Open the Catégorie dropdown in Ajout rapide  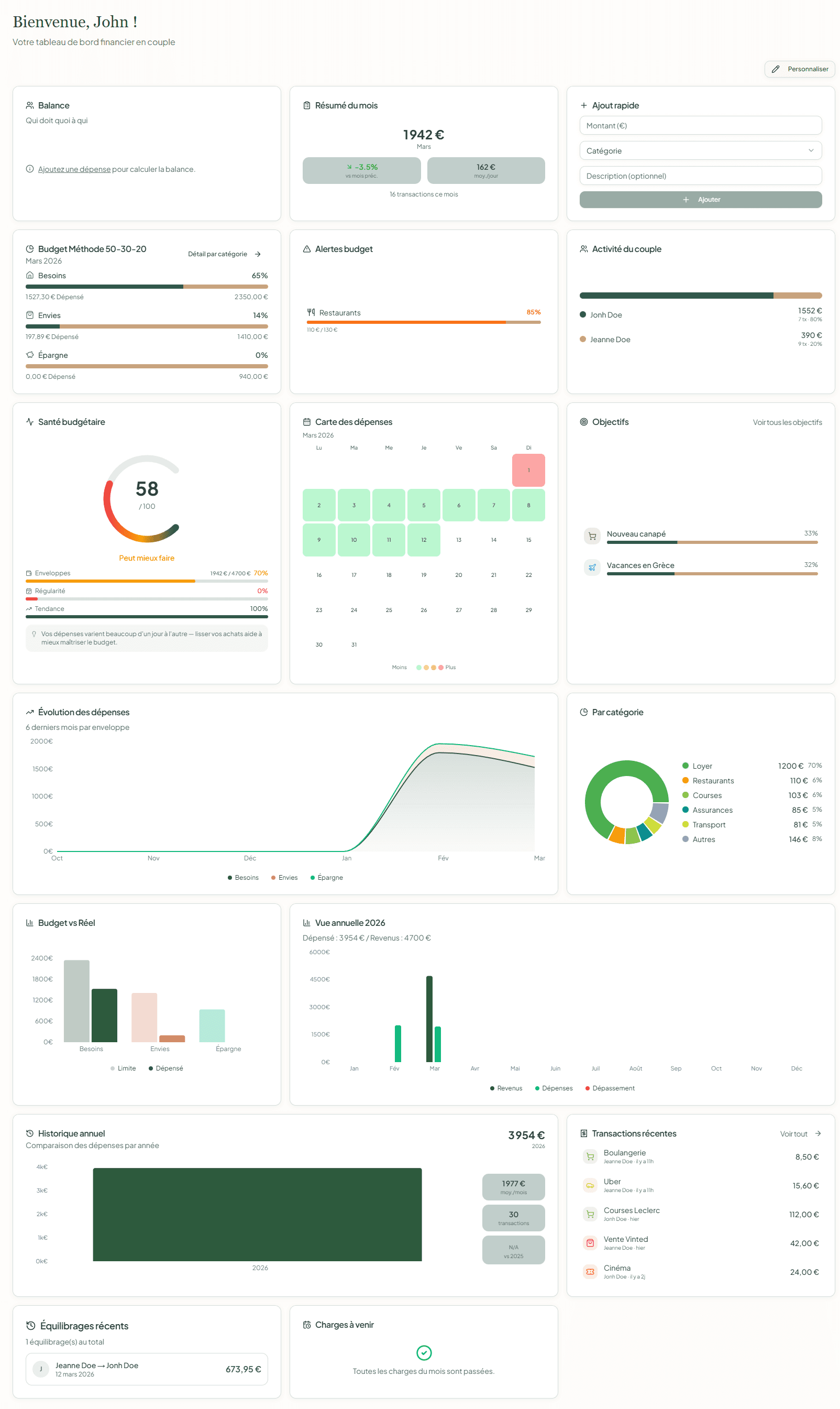point(700,150)
